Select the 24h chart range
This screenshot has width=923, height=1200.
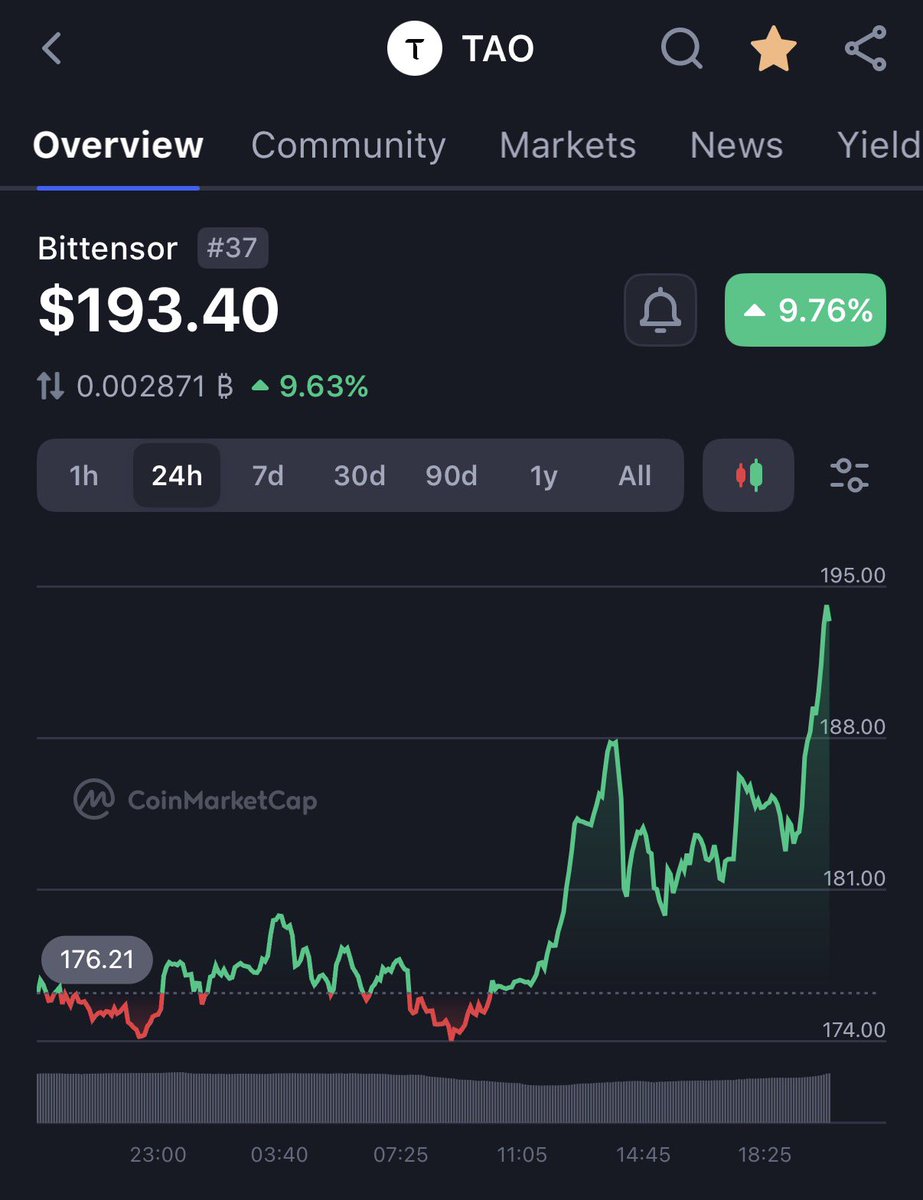pyautogui.click(x=177, y=475)
